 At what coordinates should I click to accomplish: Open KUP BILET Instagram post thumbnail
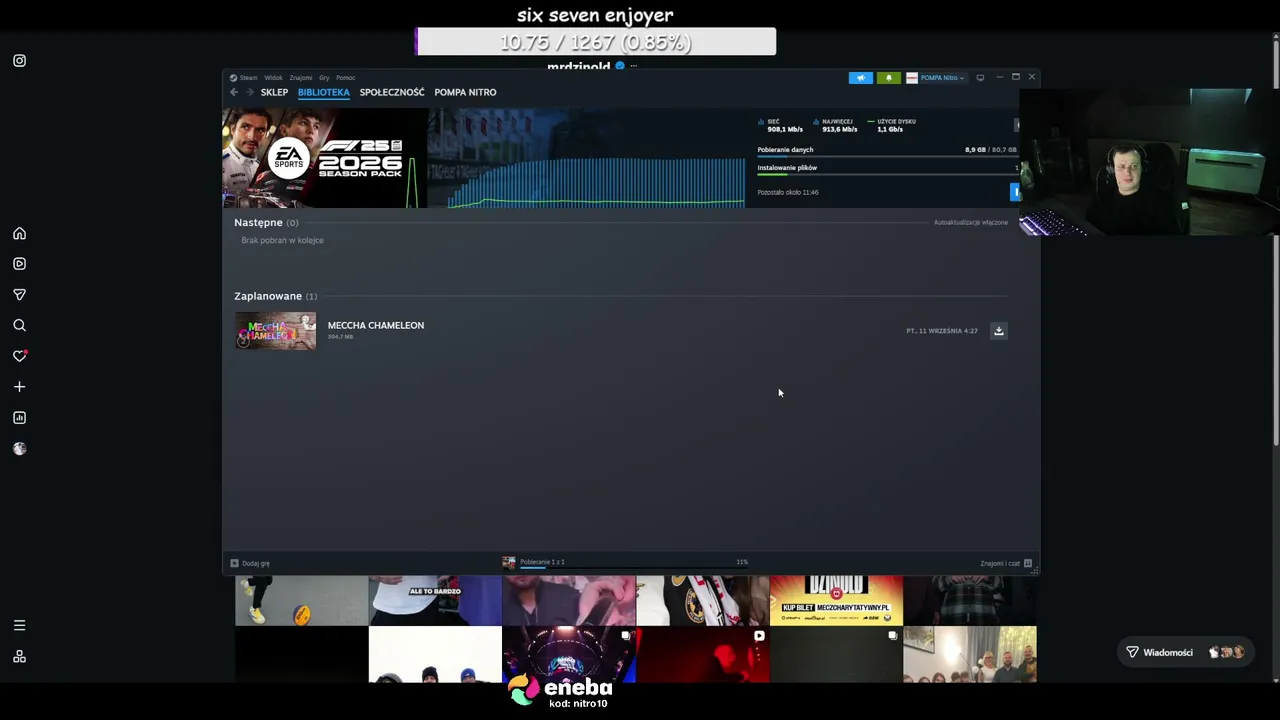[836, 600]
